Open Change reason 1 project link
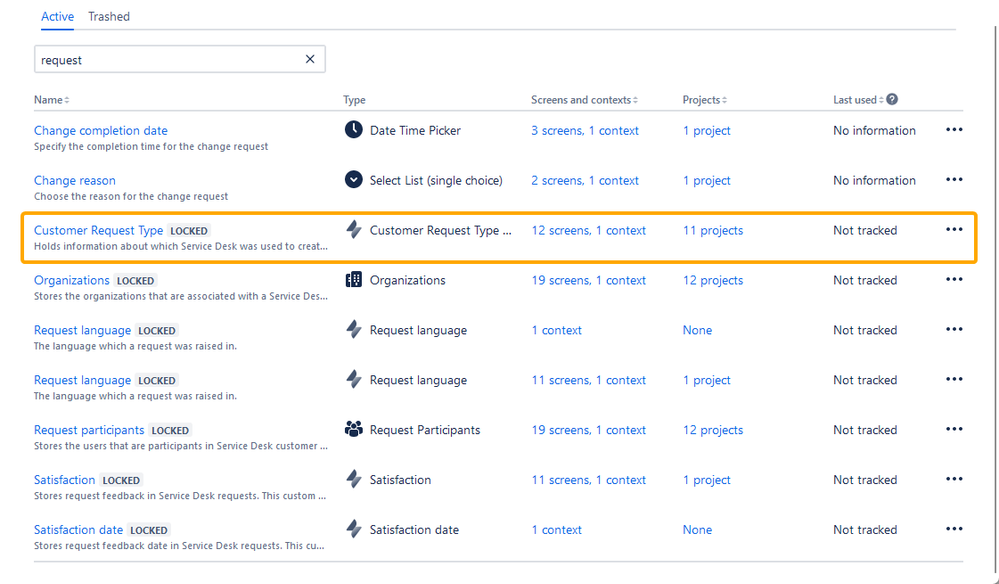999x584 pixels. [x=707, y=180]
